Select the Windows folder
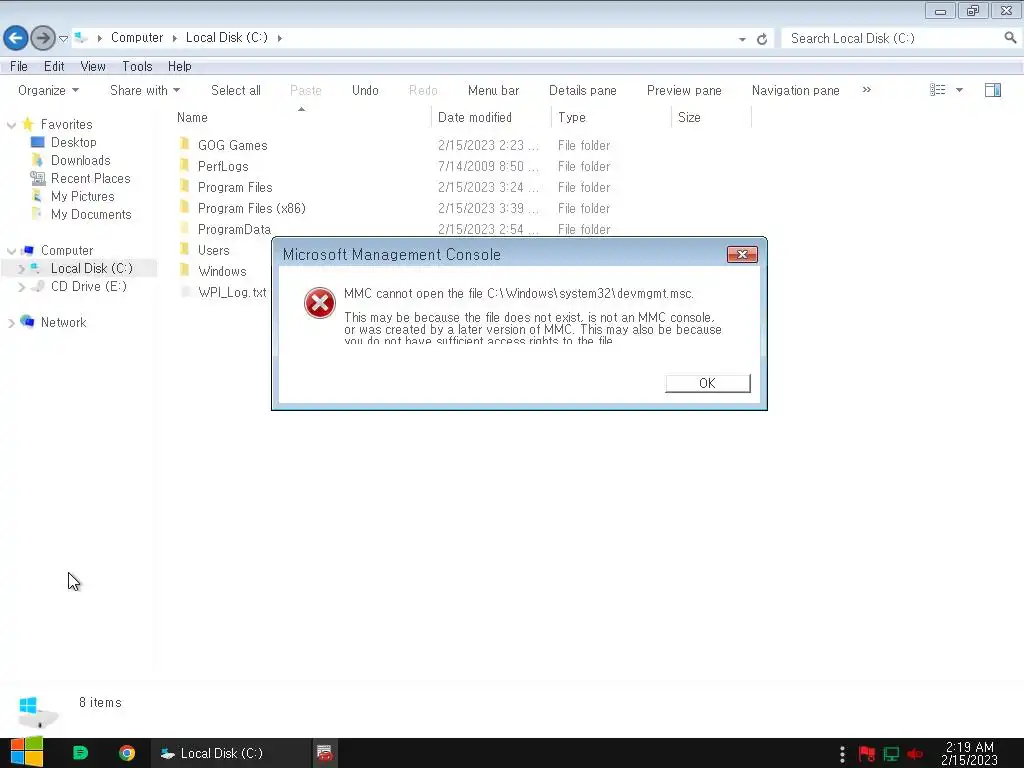This screenshot has height=768, width=1024. 222,271
